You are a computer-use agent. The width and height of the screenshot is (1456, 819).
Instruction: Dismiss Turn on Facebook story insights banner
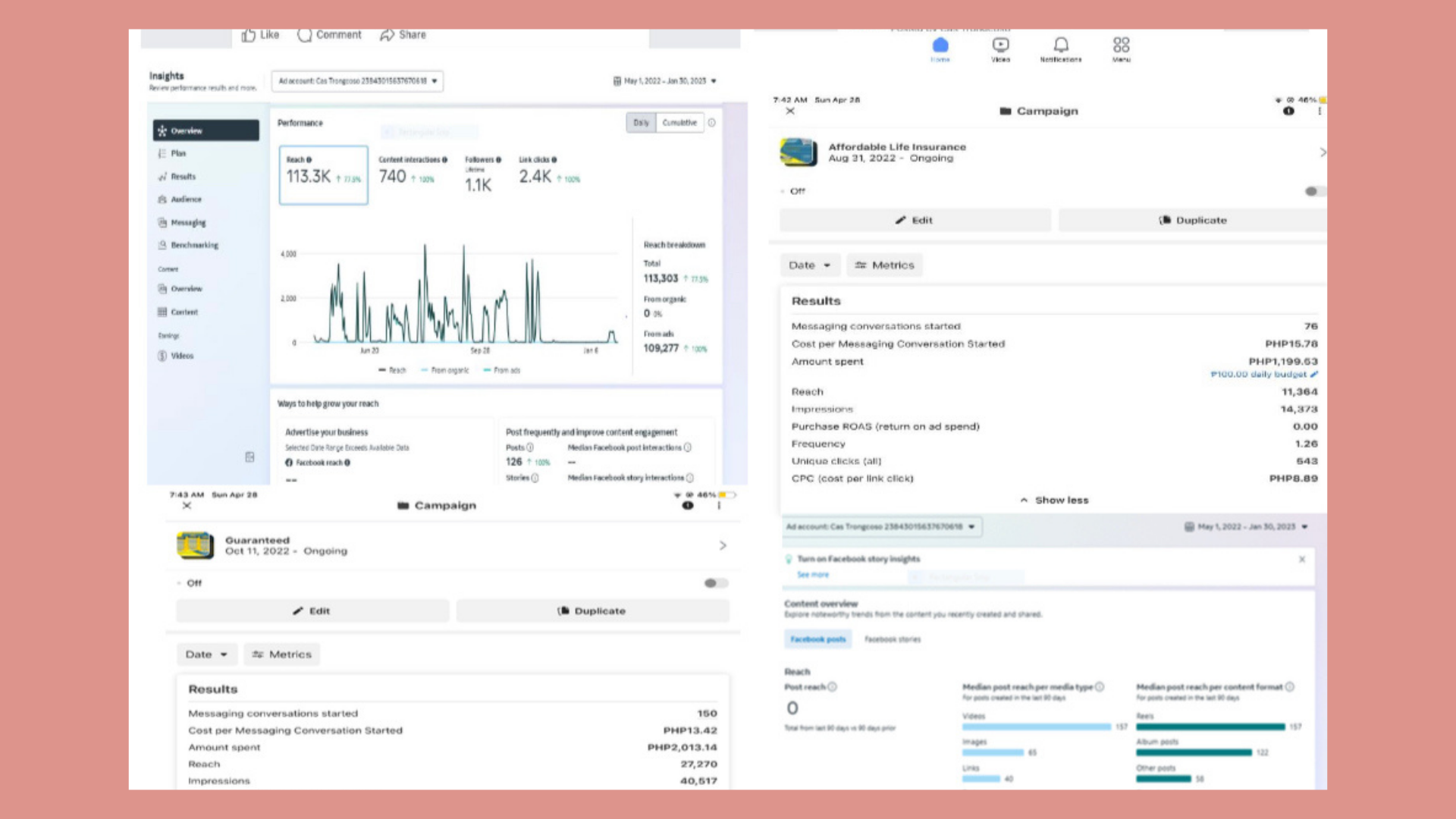(x=1302, y=560)
